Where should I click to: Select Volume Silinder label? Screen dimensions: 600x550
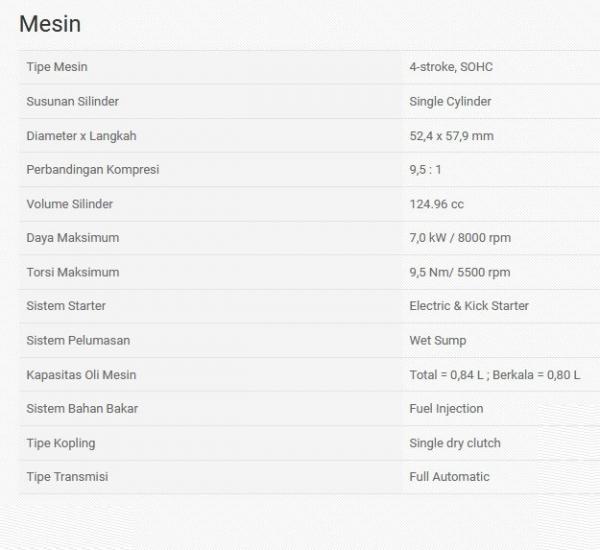pos(69,204)
